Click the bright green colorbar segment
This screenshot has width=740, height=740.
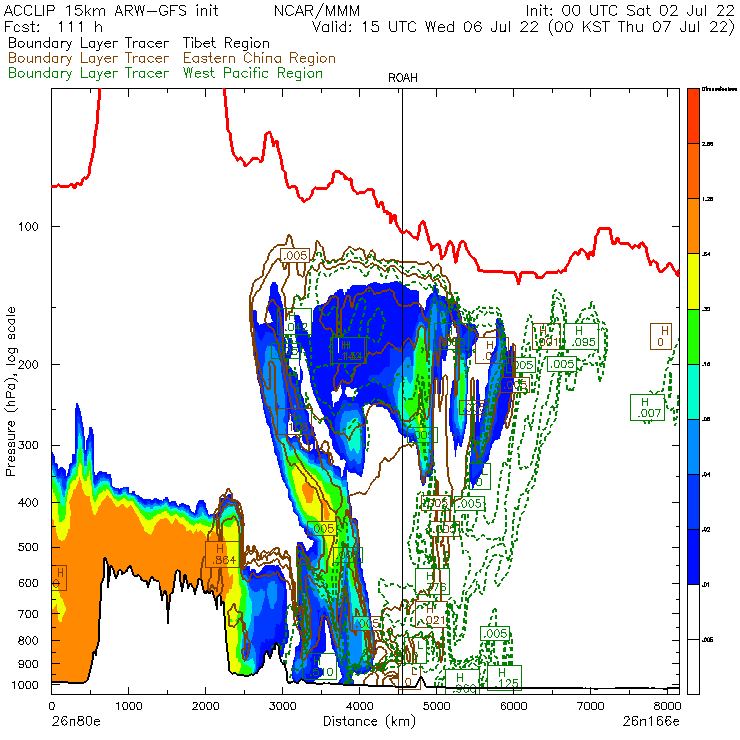pyautogui.click(x=693, y=336)
